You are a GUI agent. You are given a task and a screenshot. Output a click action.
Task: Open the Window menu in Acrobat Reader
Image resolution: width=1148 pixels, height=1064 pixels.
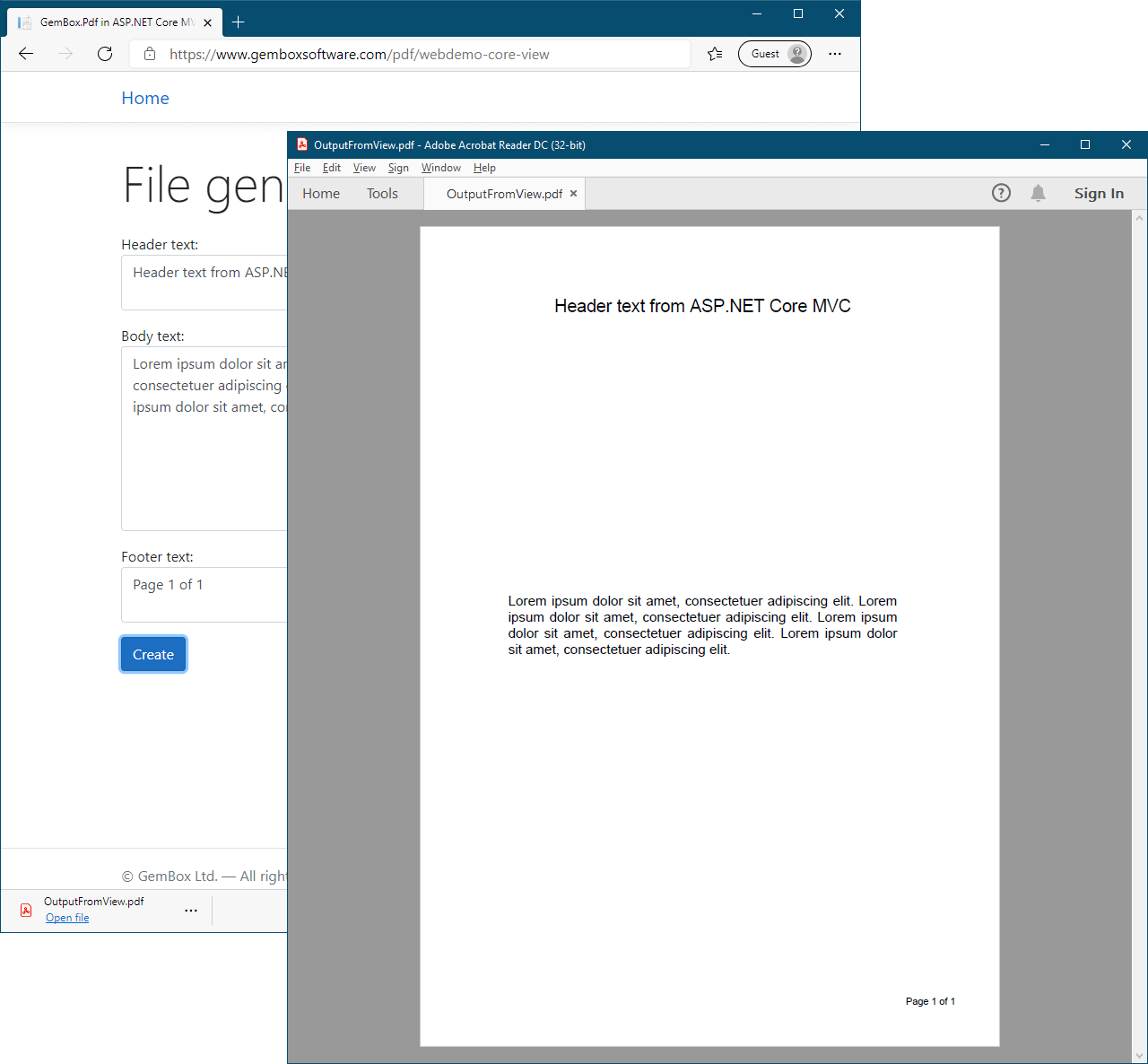pyautogui.click(x=440, y=168)
